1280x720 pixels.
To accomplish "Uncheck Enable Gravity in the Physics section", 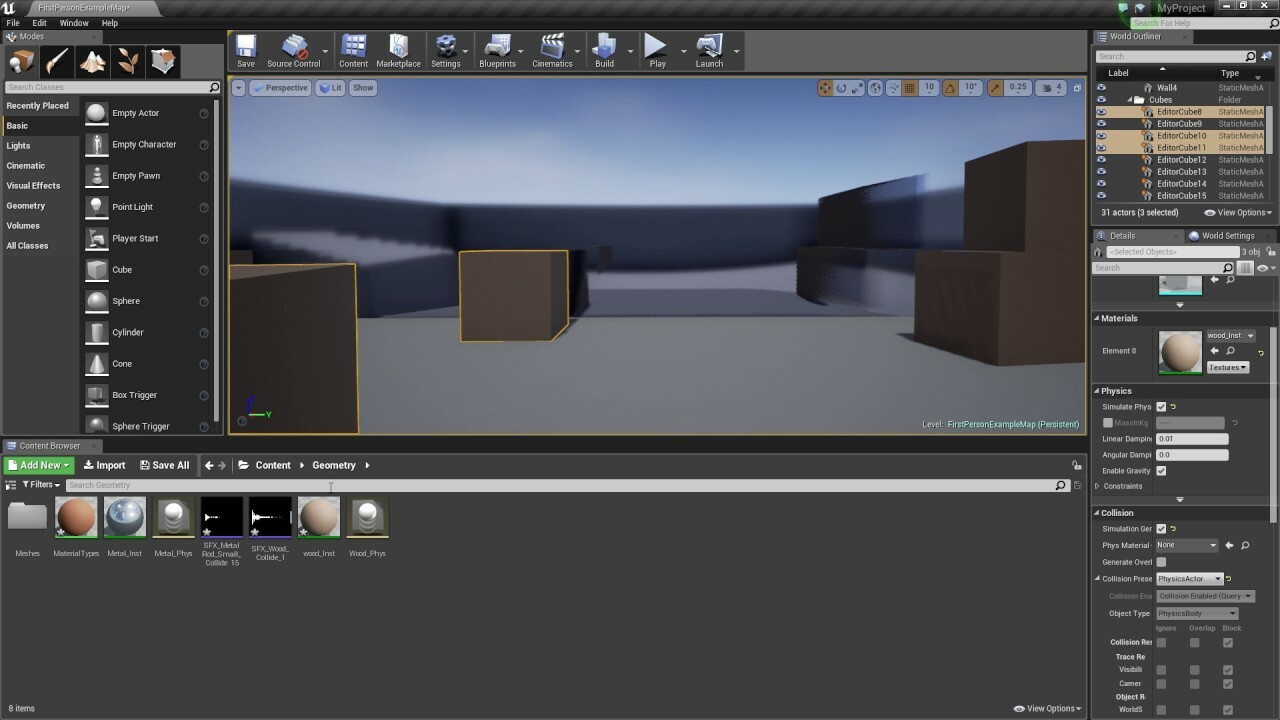I will pyautogui.click(x=1161, y=470).
